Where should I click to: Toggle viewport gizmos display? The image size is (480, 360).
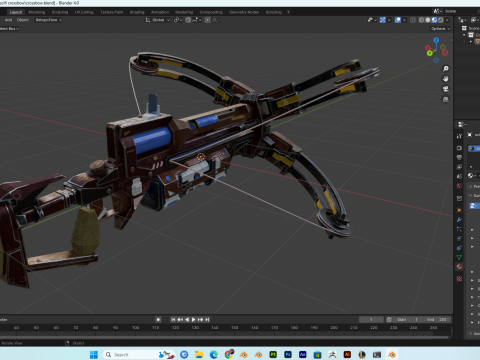tap(383, 20)
